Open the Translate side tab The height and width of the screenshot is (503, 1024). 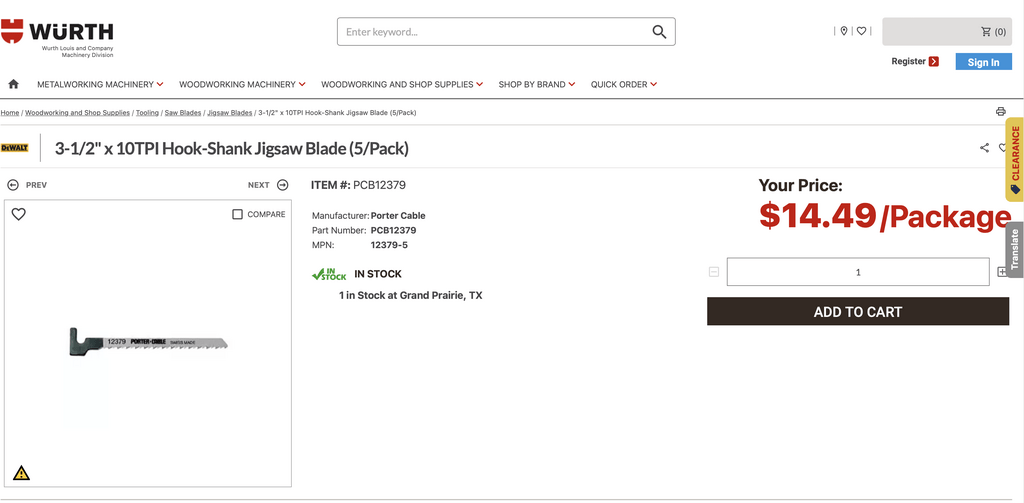point(1014,250)
